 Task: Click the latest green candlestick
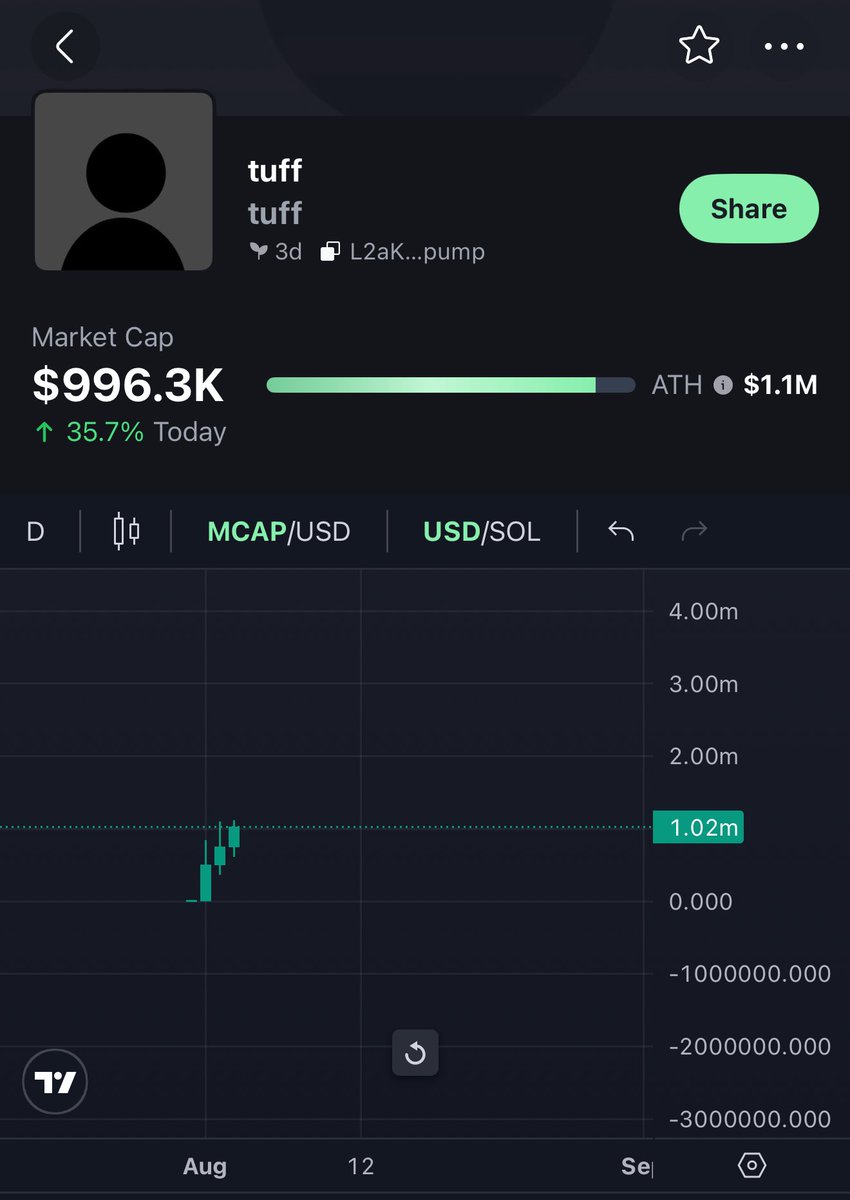pyautogui.click(x=234, y=837)
